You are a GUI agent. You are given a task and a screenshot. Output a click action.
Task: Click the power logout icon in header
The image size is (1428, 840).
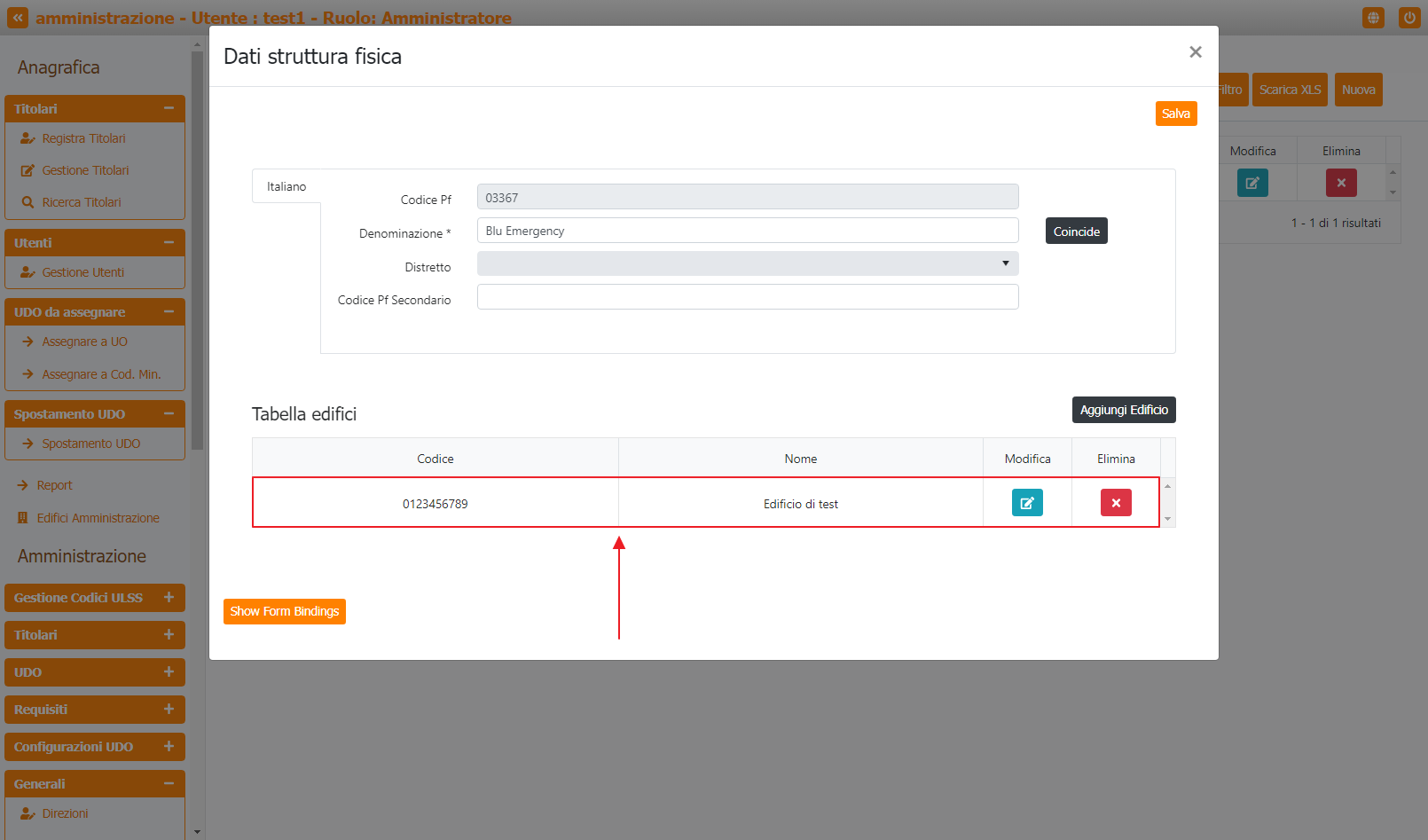[1409, 18]
